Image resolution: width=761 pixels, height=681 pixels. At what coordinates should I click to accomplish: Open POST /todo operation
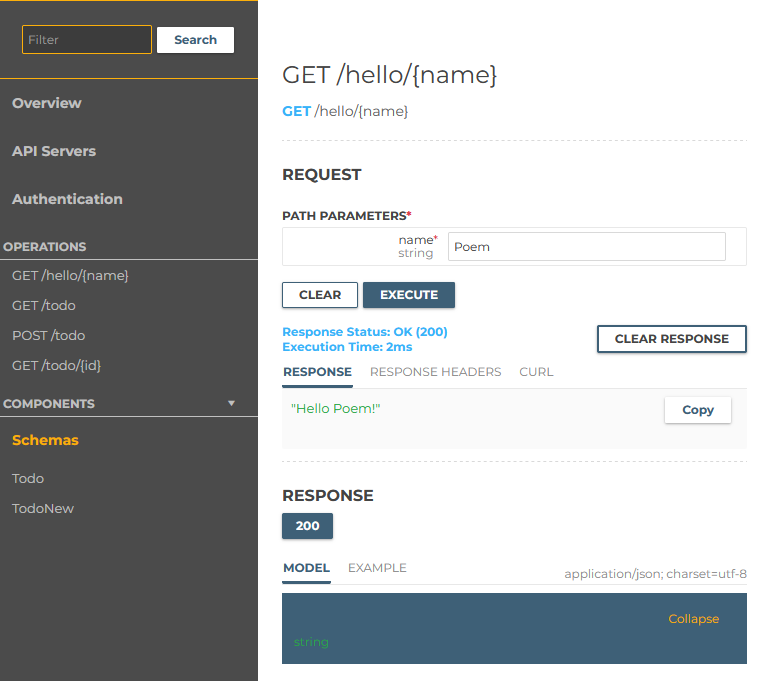pyautogui.click(x=48, y=335)
